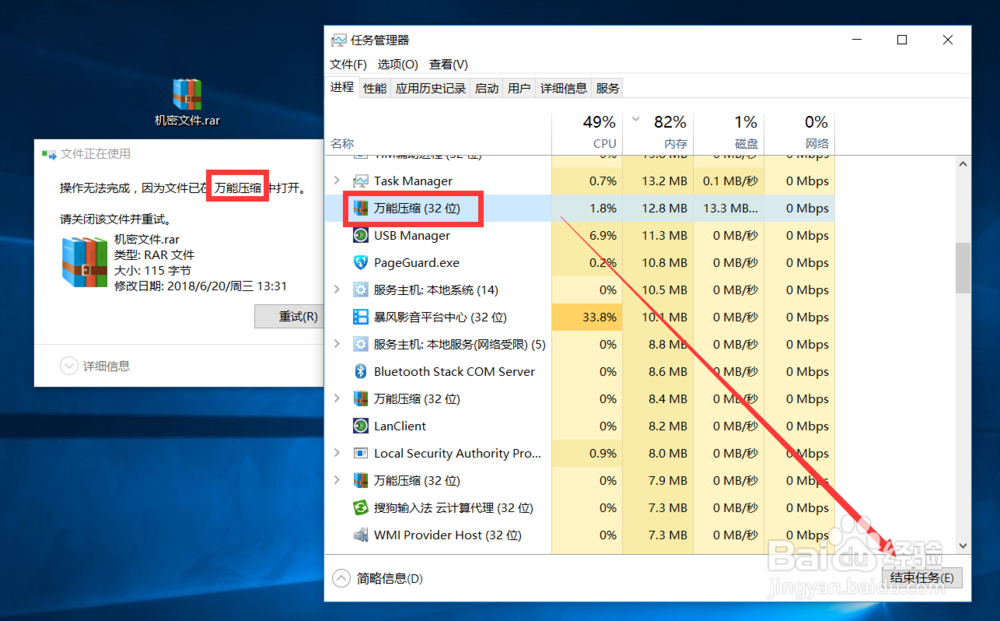The image size is (1000, 621).
Task: Click the 服务主机: 本地系统 gear icon
Action: pyautogui.click(x=360, y=290)
